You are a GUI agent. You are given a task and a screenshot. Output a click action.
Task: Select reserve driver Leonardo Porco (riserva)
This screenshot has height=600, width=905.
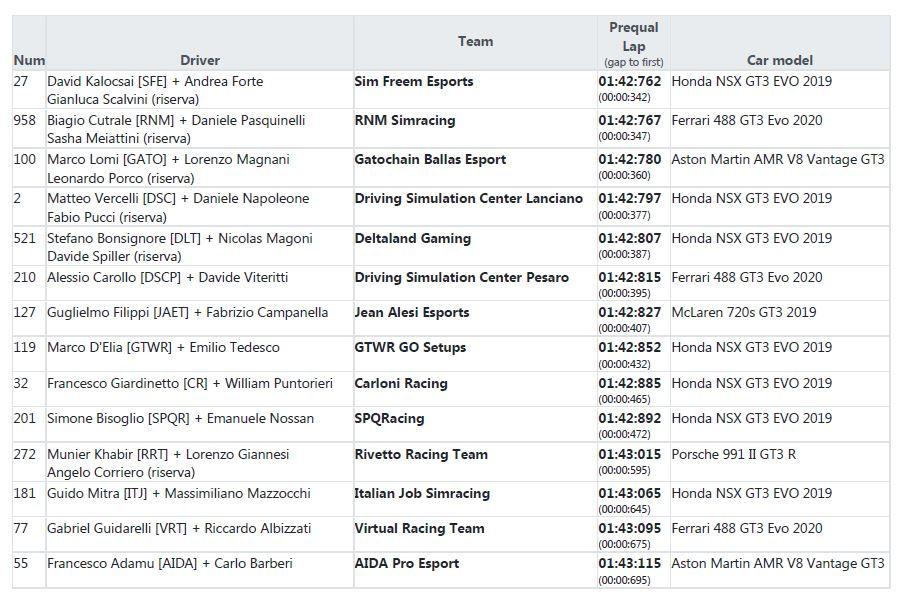pos(121,178)
